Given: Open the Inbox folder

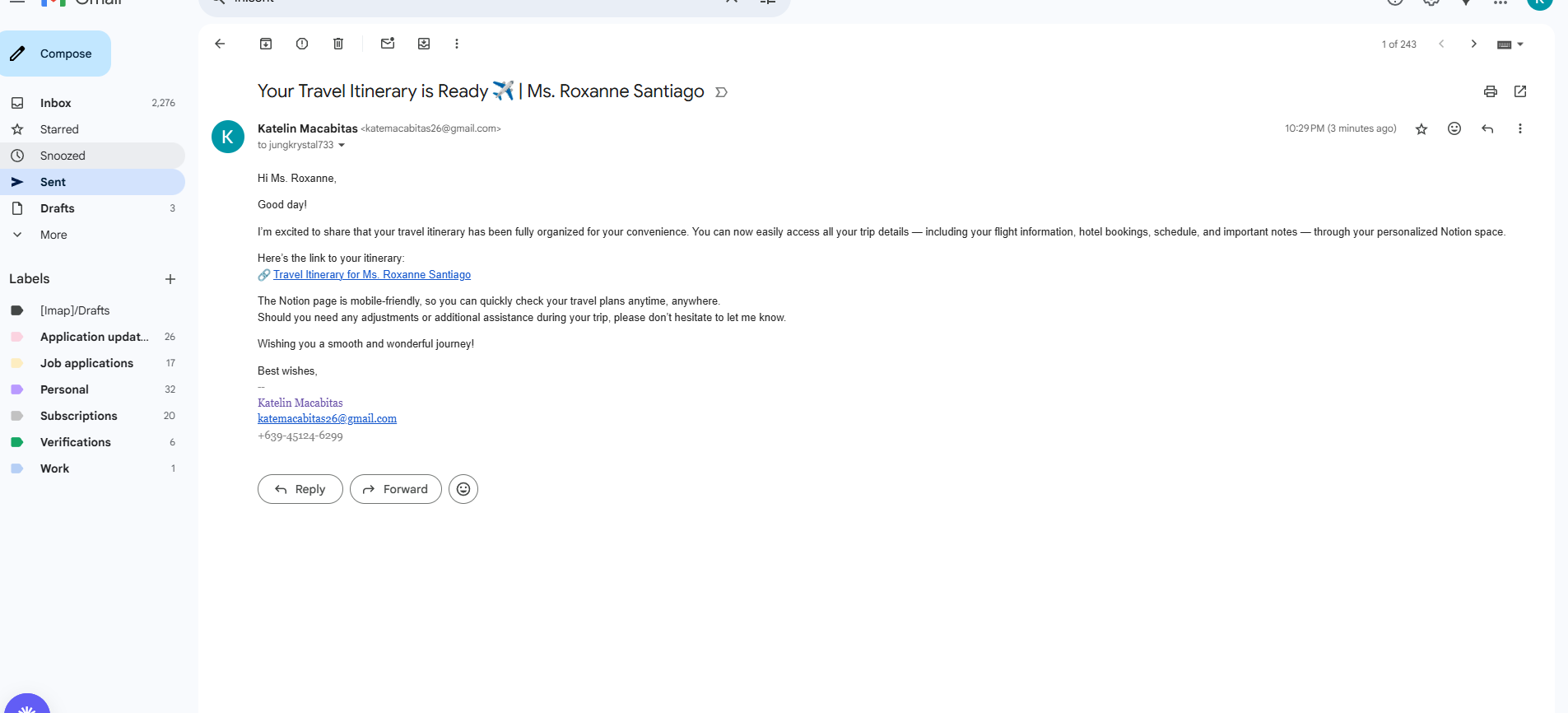Looking at the screenshot, I should [x=92, y=103].
